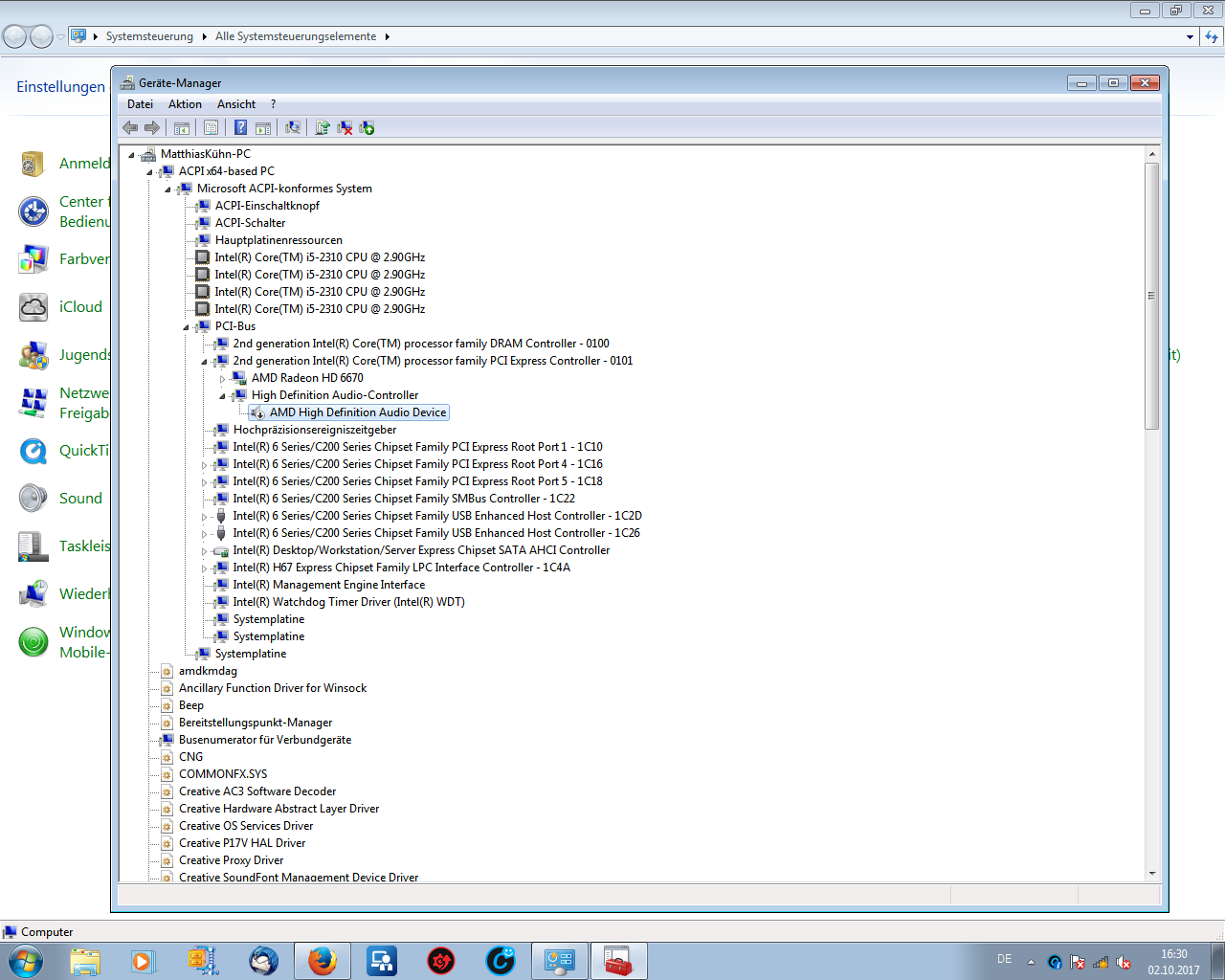
Task: Collapse the ACPI x64-based PC node
Action: point(150,171)
